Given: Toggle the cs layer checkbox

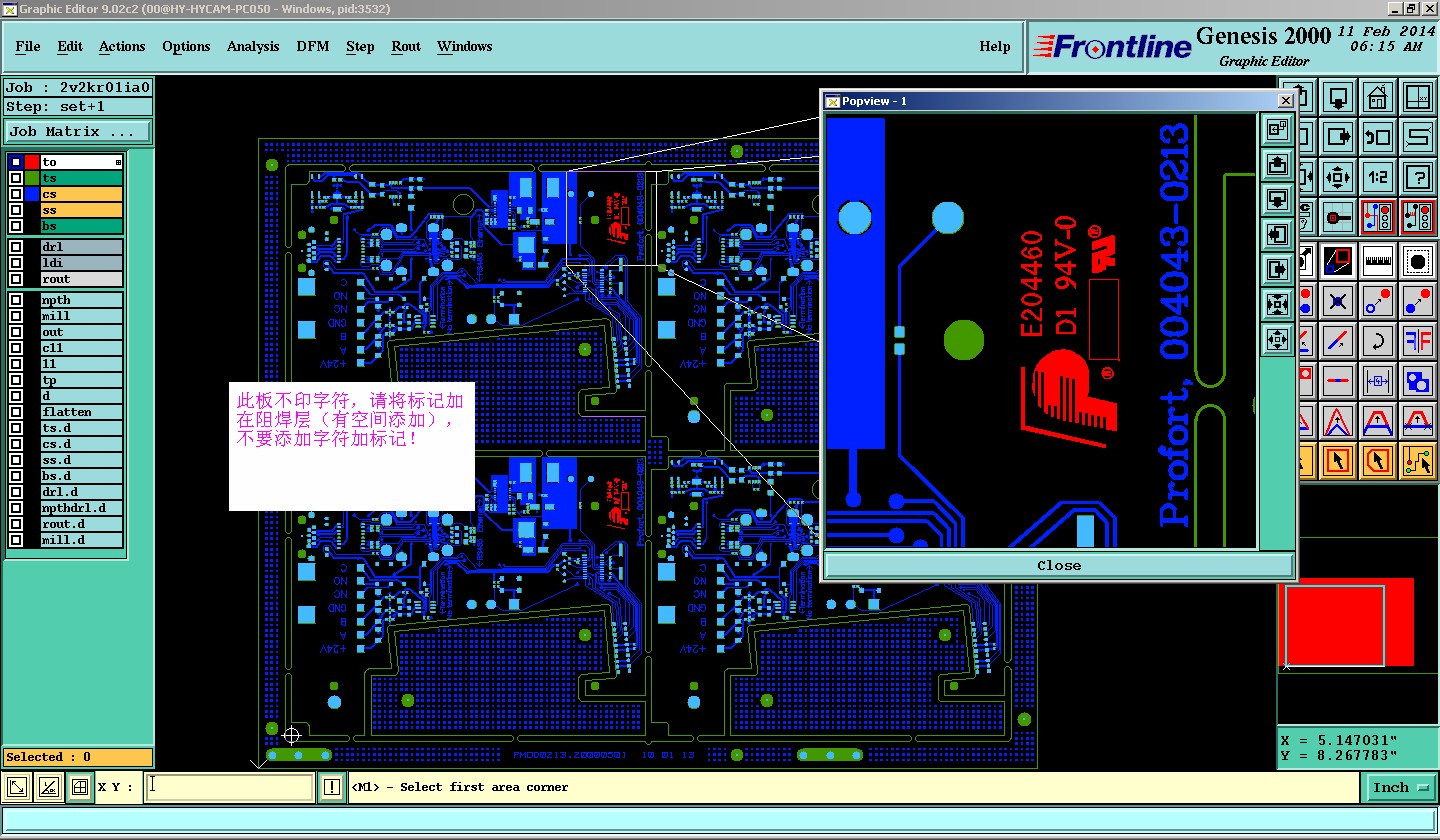Looking at the screenshot, I should pos(16,194).
